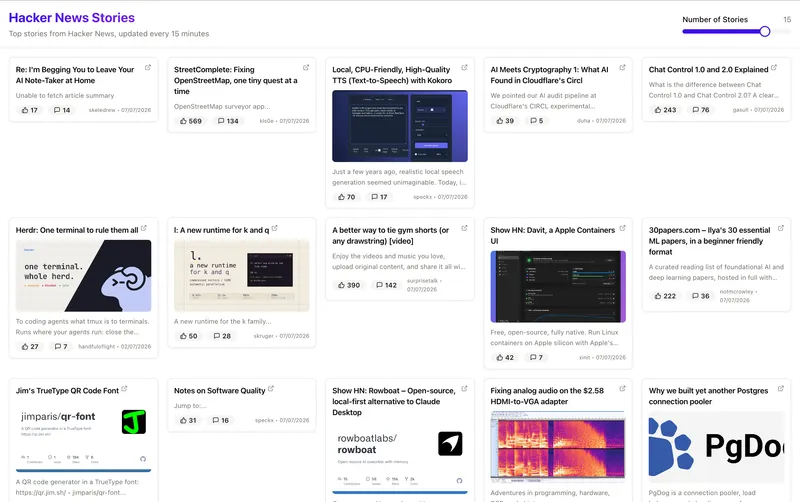800x502 pixels.
Task: Click the rowboatlabs/rowboat repository thumbnail
Action: click(400, 458)
